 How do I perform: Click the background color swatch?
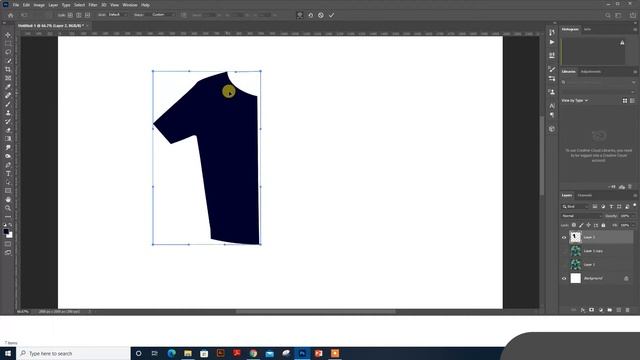10,236
